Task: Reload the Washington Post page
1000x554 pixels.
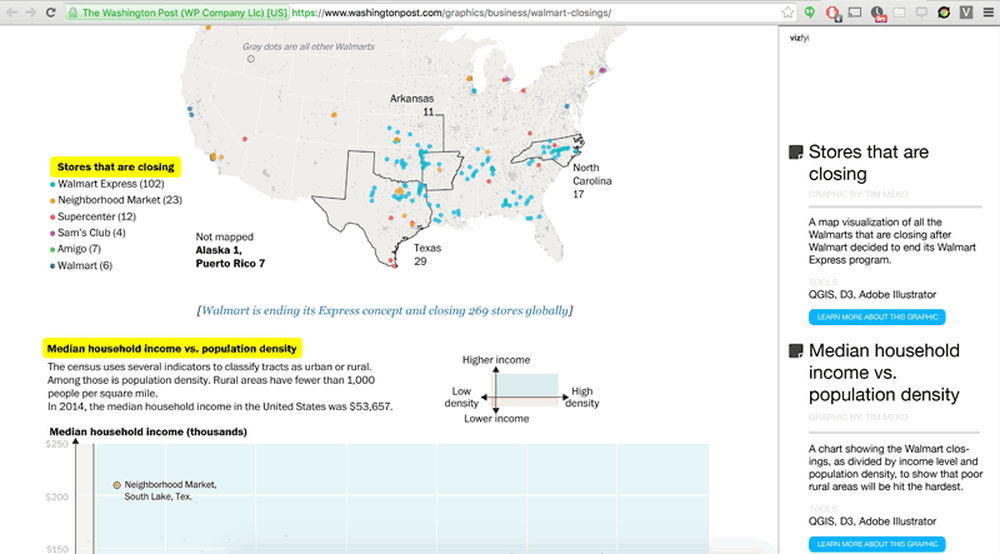Action: (50, 13)
